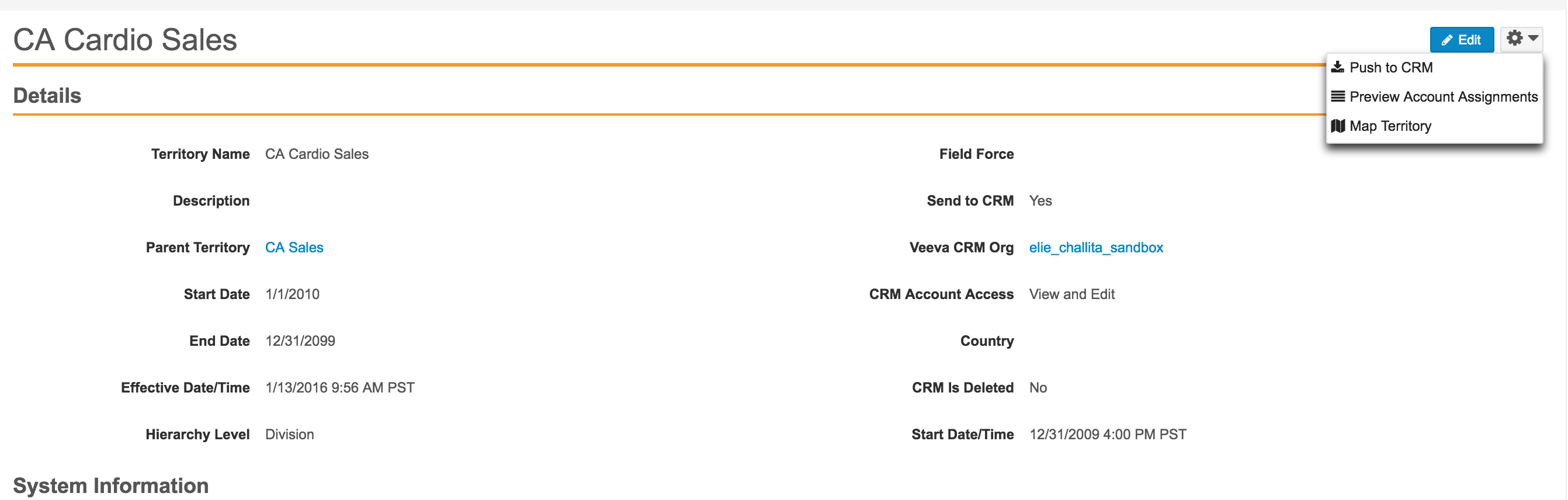Follow the elie_challita_sandbox CRM org link
This screenshot has height=500, width=1568.
click(1095, 248)
